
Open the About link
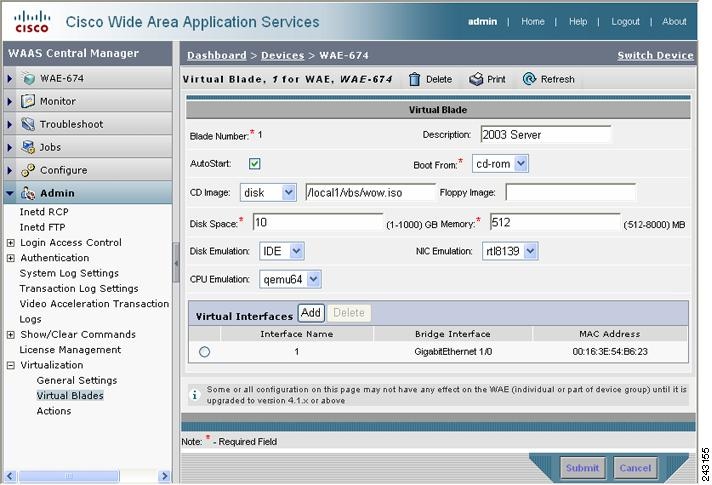click(674, 21)
